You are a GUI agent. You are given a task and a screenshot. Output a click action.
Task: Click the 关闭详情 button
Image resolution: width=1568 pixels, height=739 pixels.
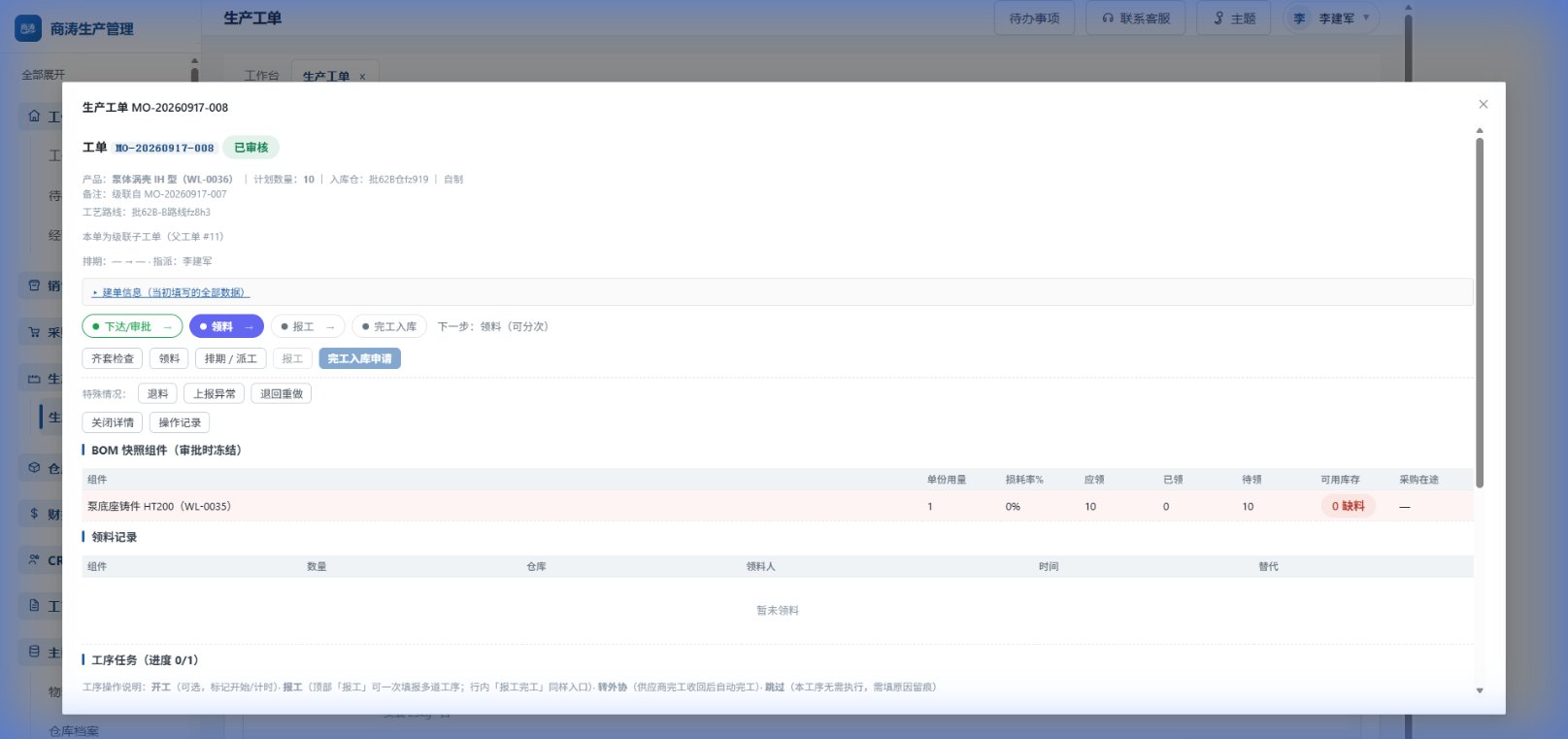click(x=113, y=422)
